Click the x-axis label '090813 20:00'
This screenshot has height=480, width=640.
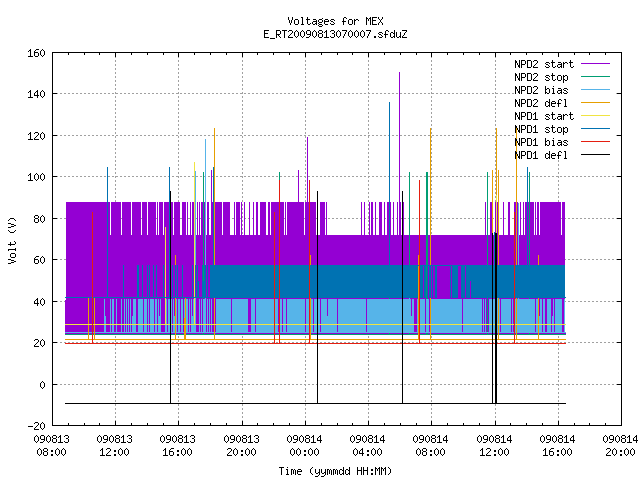[242, 446]
